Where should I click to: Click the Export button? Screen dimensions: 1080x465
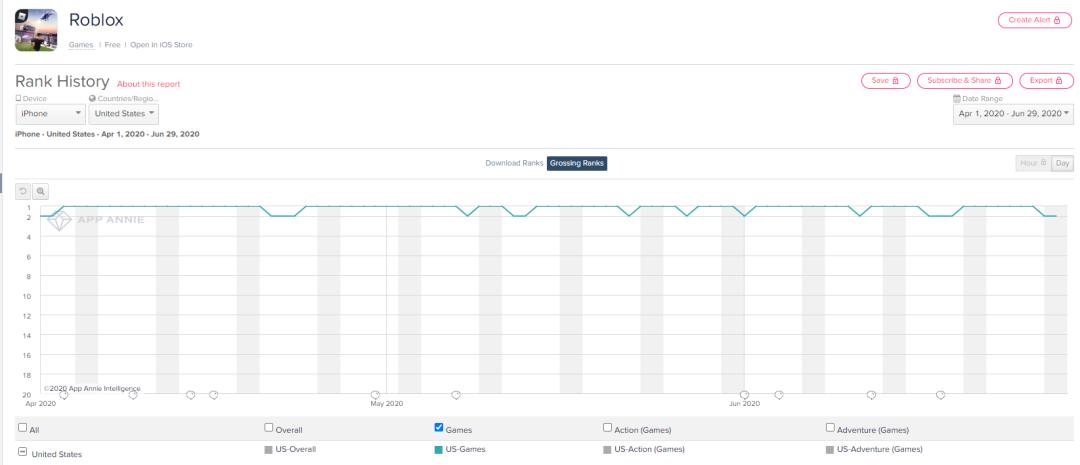tap(1046, 81)
